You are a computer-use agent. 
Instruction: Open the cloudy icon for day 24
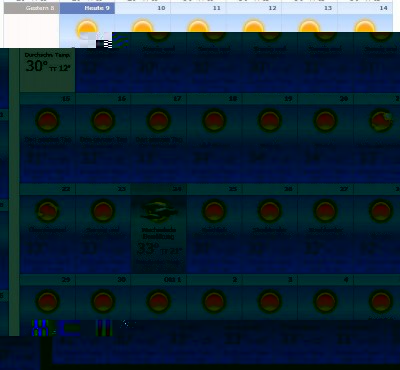coord(159,211)
